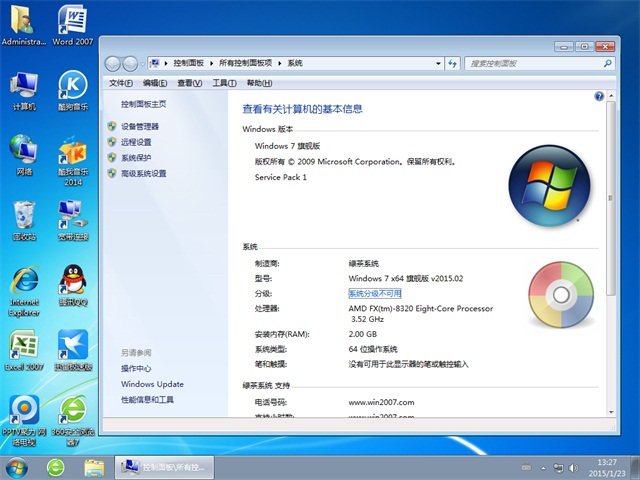Open 高级系统设置 link
The width and height of the screenshot is (640, 480).
(x=143, y=173)
